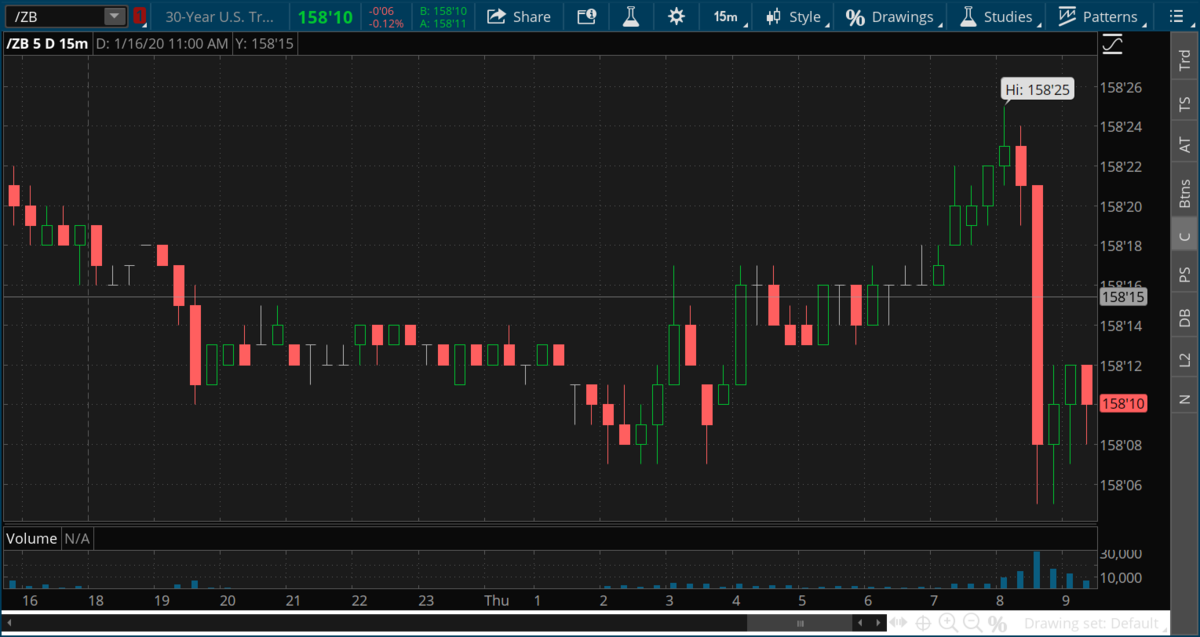This screenshot has height=637, width=1200.
Task: Click the Volume study label
Action: 31,538
